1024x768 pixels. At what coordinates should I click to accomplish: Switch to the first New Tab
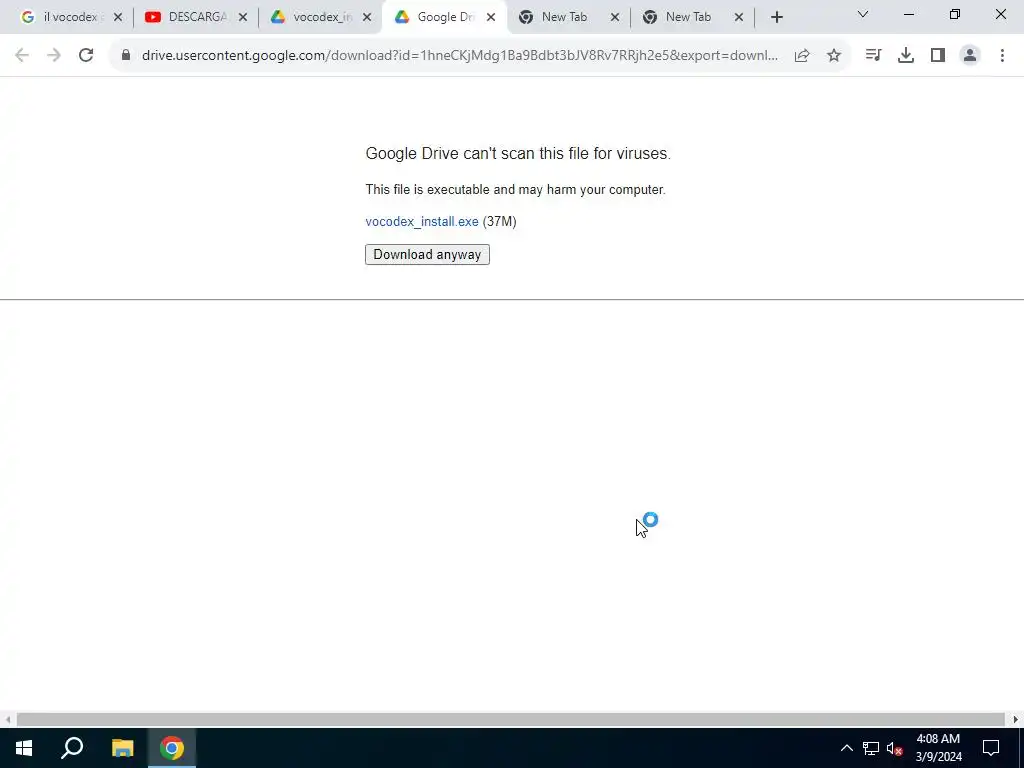tap(556, 17)
